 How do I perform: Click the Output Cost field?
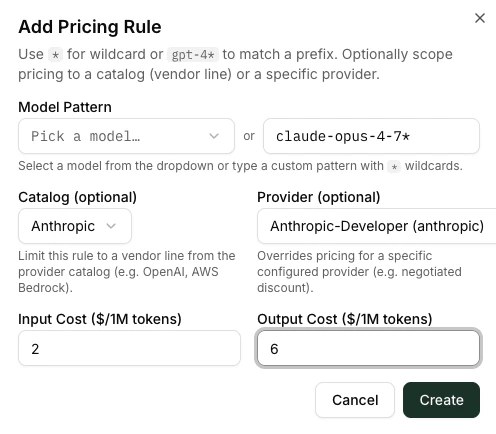368,348
